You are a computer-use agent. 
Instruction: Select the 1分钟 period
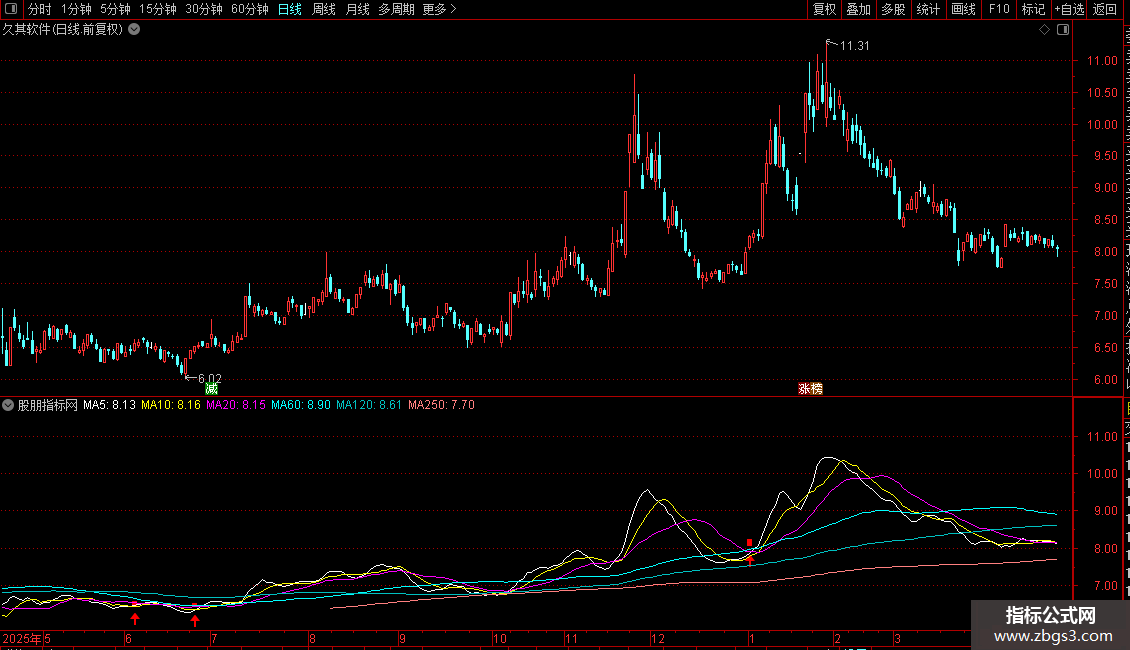(76, 9)
